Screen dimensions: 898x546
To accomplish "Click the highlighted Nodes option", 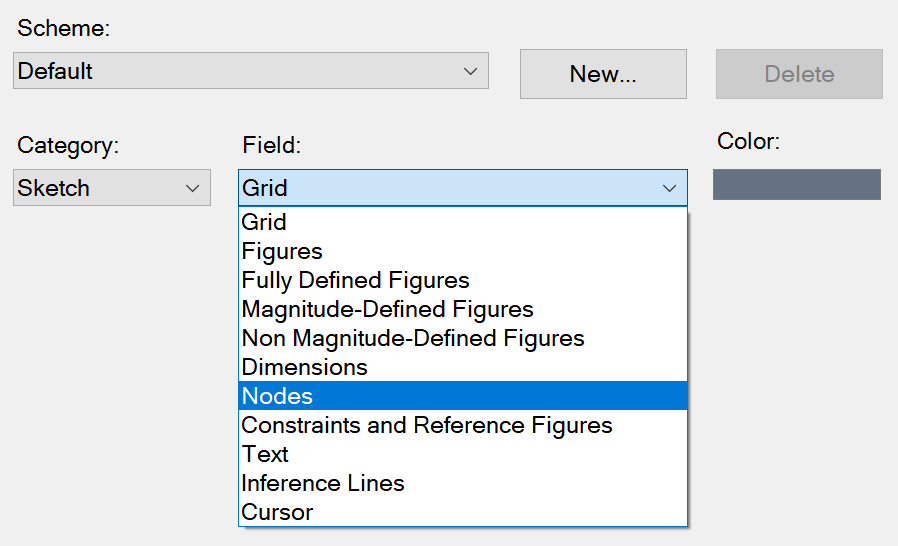I will click(277, 396).
